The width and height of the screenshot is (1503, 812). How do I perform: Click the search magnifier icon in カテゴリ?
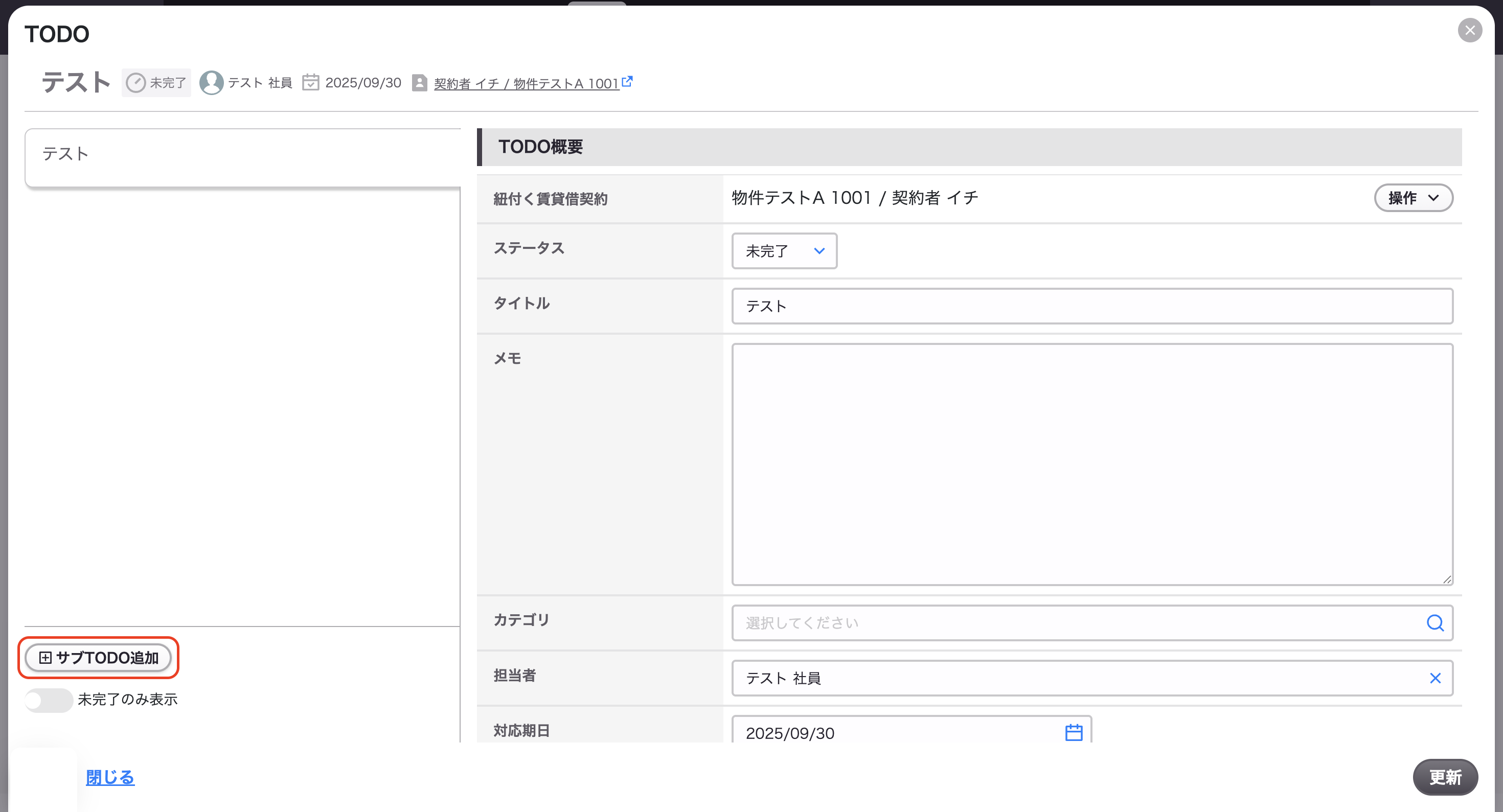(1434, 623)
